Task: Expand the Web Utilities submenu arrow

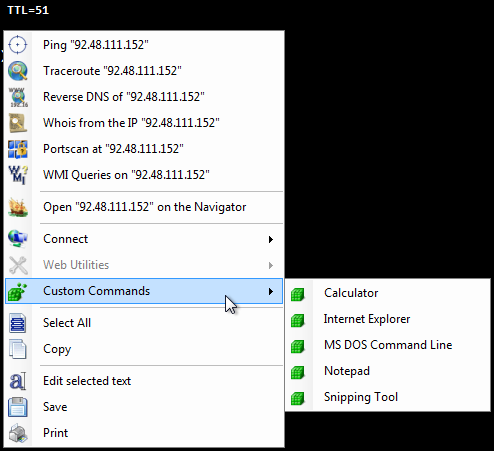Action: coord(271,265)
